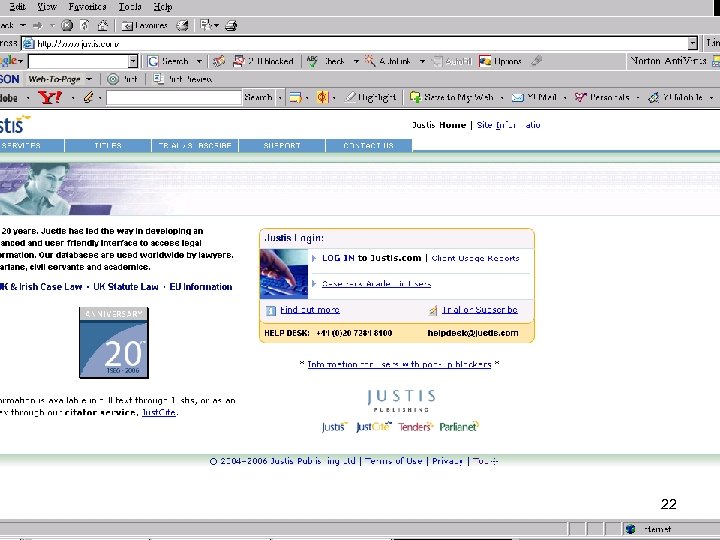Expand the address bar URL dropdown
Viewport: 720px width, 540px height.
point(692,44)
